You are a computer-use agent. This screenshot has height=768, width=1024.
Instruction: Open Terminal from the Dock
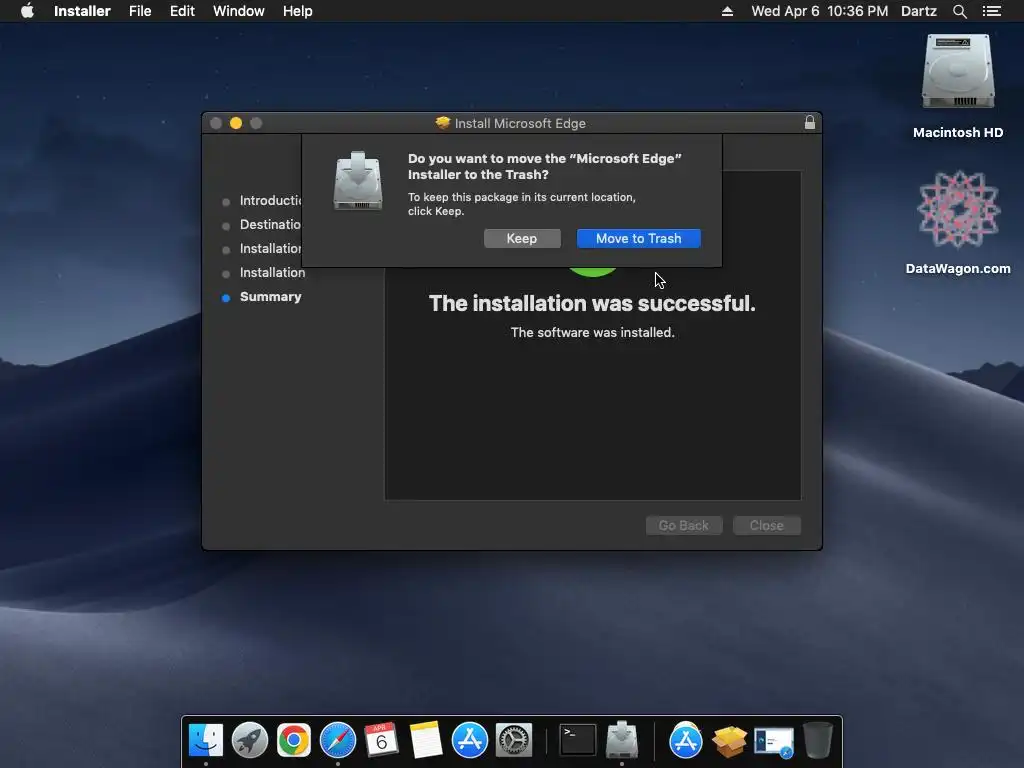578,740
